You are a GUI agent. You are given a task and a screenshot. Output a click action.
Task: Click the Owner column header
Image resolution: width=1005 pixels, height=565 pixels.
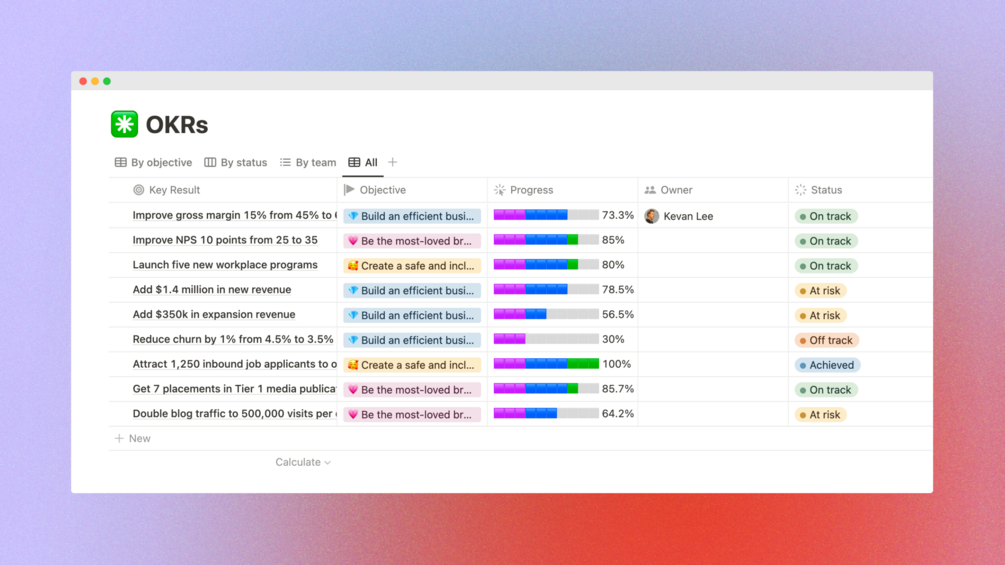click(669, 190)
